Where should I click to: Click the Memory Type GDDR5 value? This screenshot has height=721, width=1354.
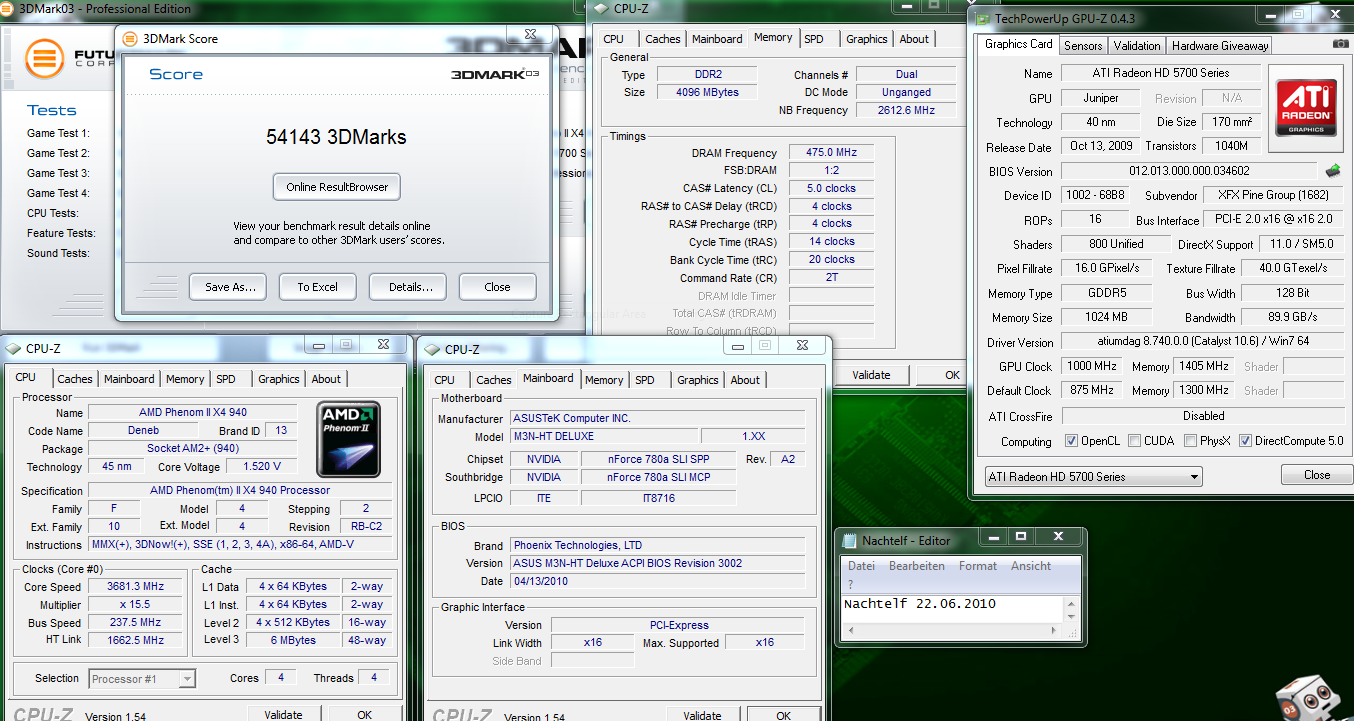(x=1106, y=294)
